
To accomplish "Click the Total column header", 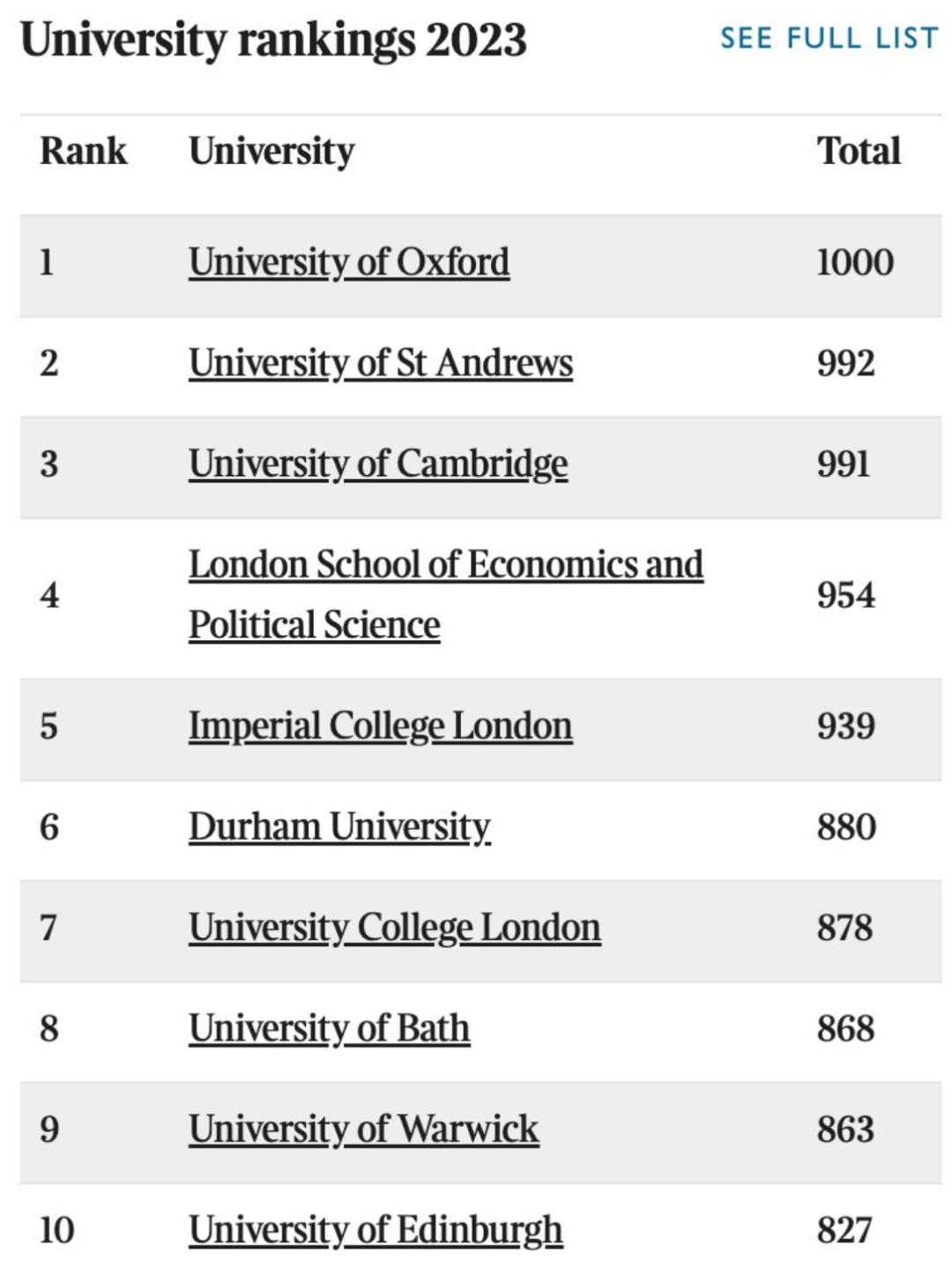I will [858, 151].
